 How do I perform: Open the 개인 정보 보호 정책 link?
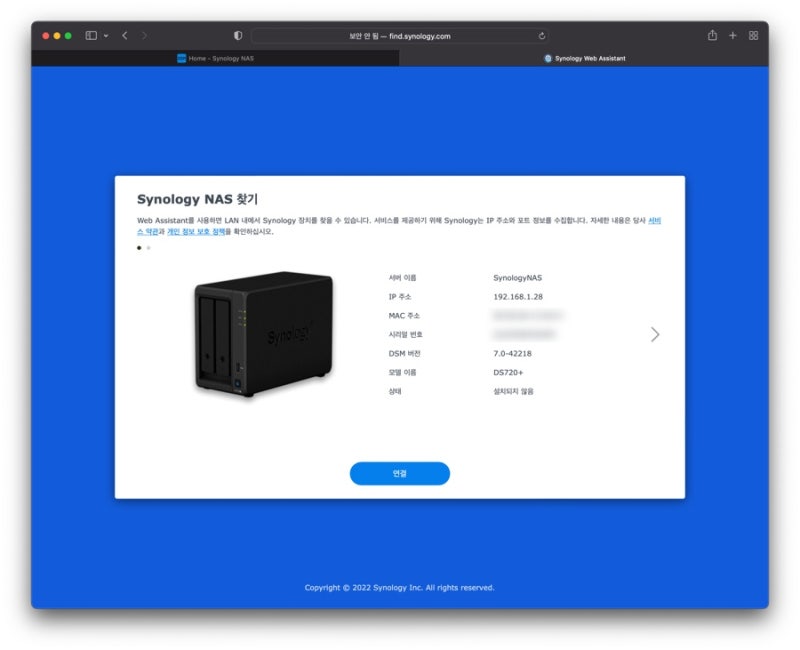[196, 231]
